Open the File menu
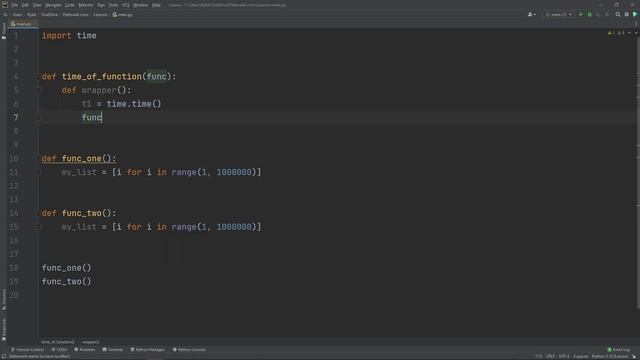Viewport: 640px width, 360px height. (15, 5)
